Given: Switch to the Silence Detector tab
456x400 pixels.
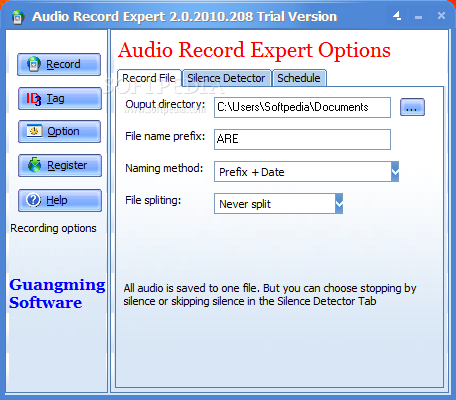Looking at the screenshot, I should pyautogui.click(x=226, y=78).
